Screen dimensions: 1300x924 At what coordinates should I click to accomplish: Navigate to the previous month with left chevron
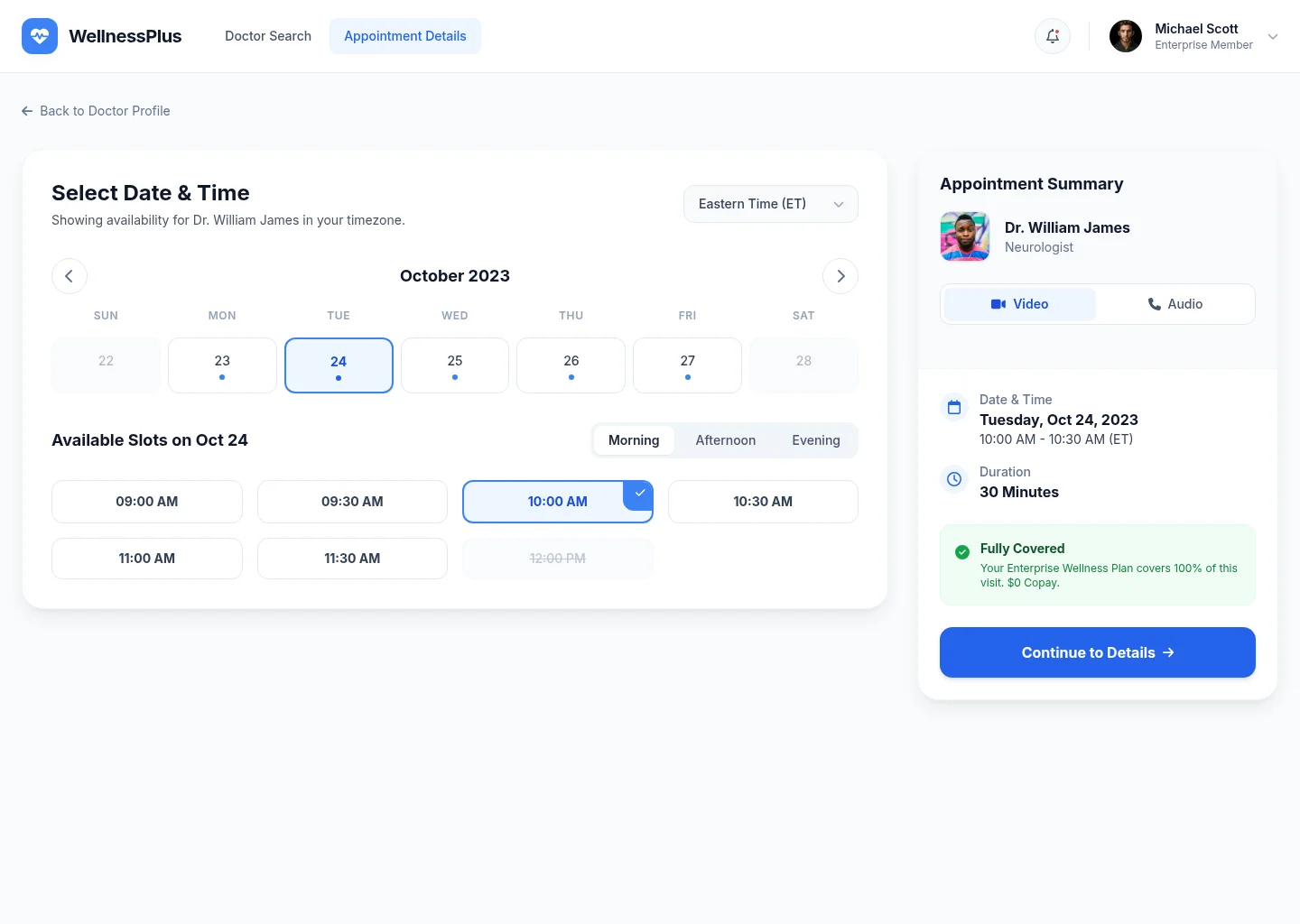(x=70, y=276)
